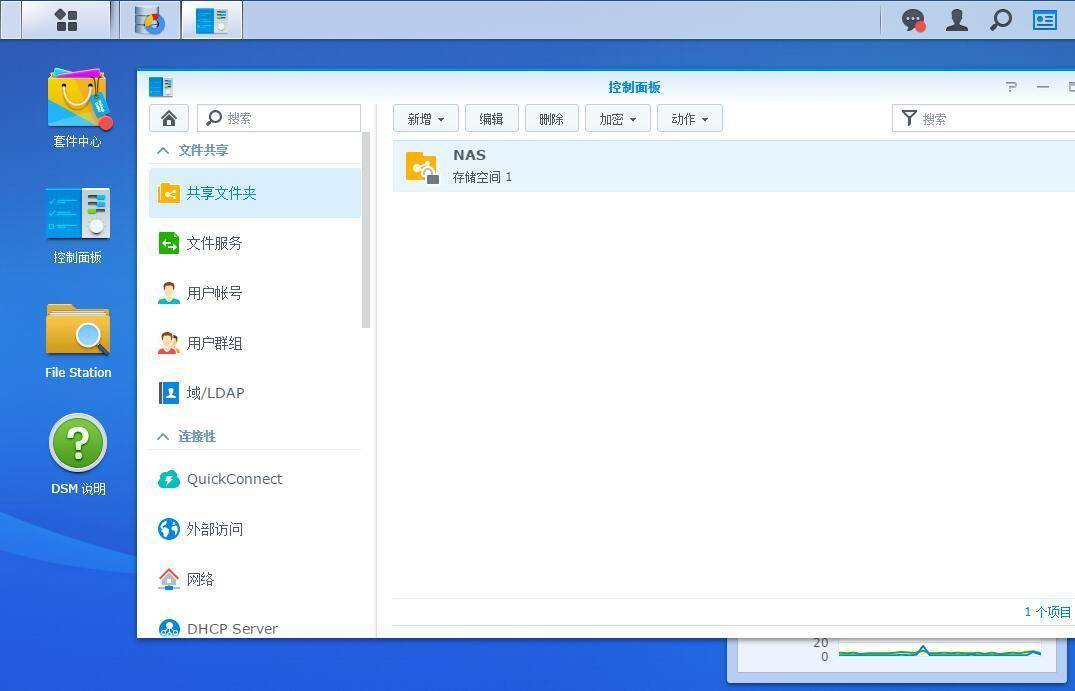Screen dimensions: 1075x691
Task: Click the main menu grid icon in taskbar
Action: tap(66, 20)
